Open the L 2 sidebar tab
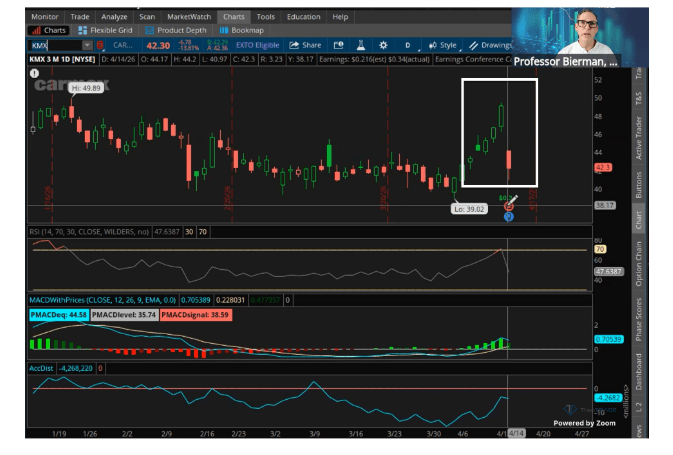The width and height of the screenshot is (673, 455). click(x=638, y=407)
